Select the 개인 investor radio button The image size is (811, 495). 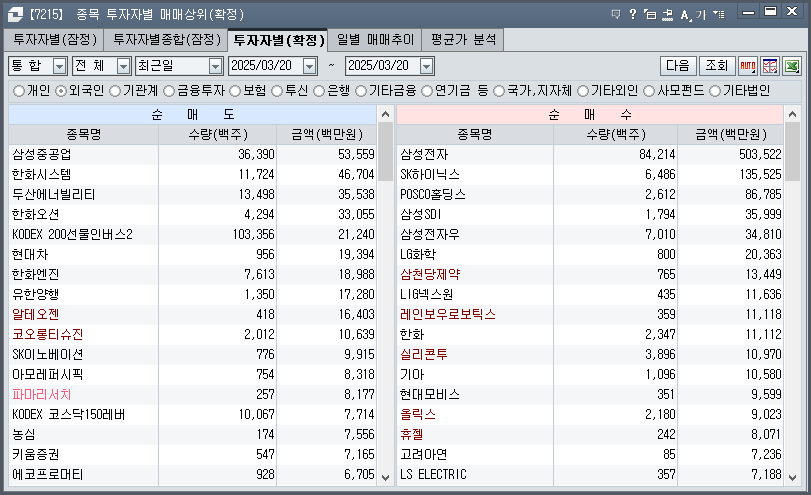click(x=19, y=91)
